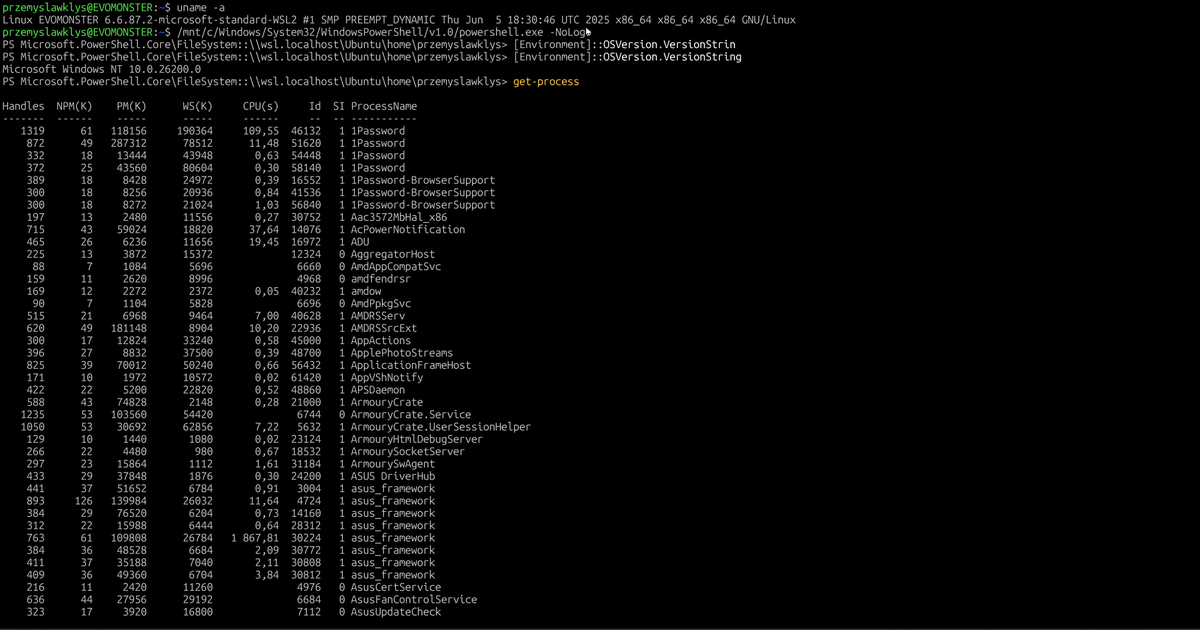Select 'Microsoft Windows NT 10.0.26200.0' output line

pos(101,69)
